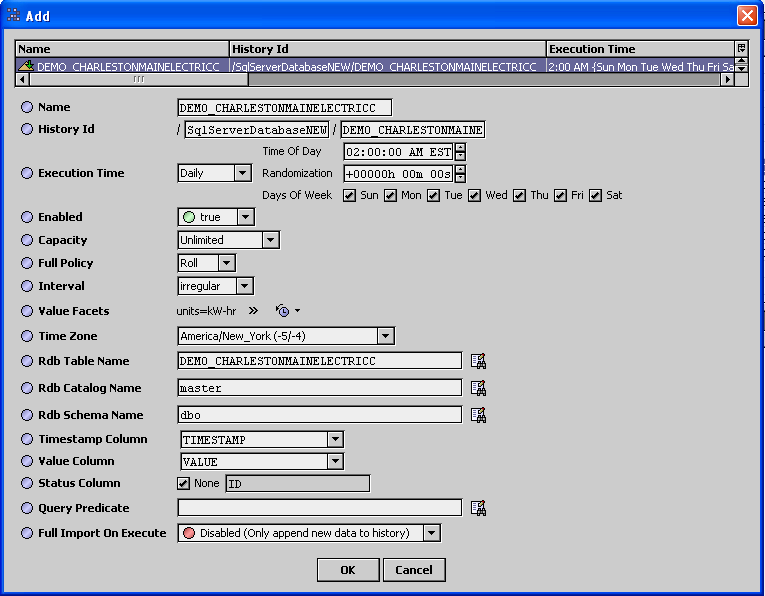Uncheck the Sun day checkbox

pyautogui.click(x=349, y=195)
